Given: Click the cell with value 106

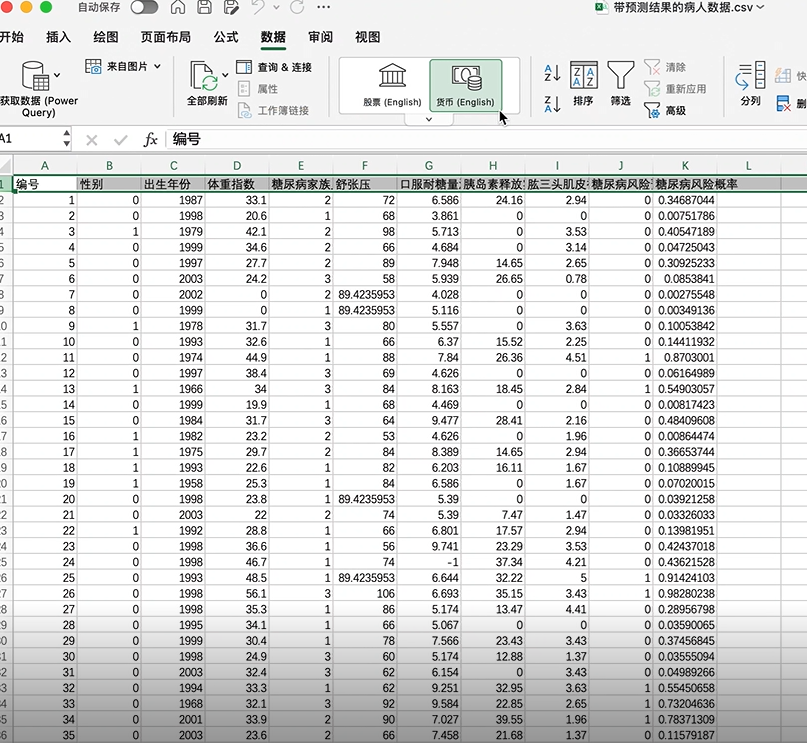Looking at the screenshot, I should (365, 594).
